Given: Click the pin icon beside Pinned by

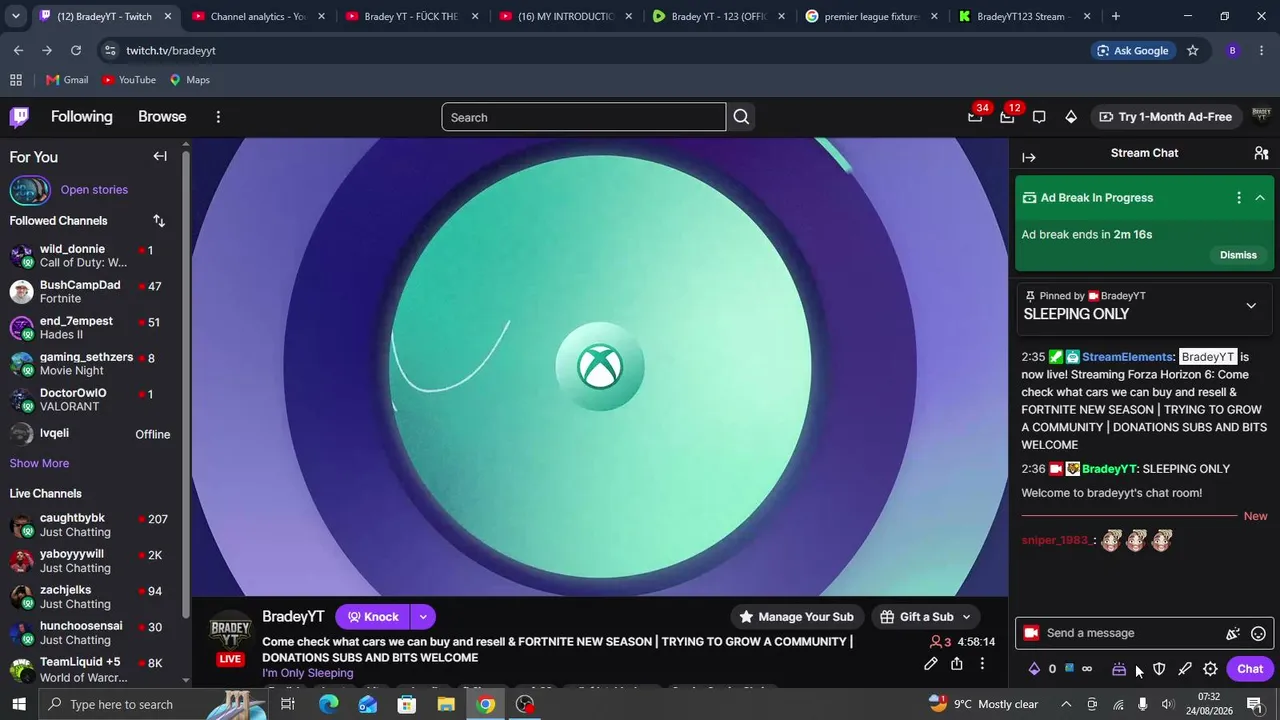Looking at the screenshot, I should click(1030, 296).
